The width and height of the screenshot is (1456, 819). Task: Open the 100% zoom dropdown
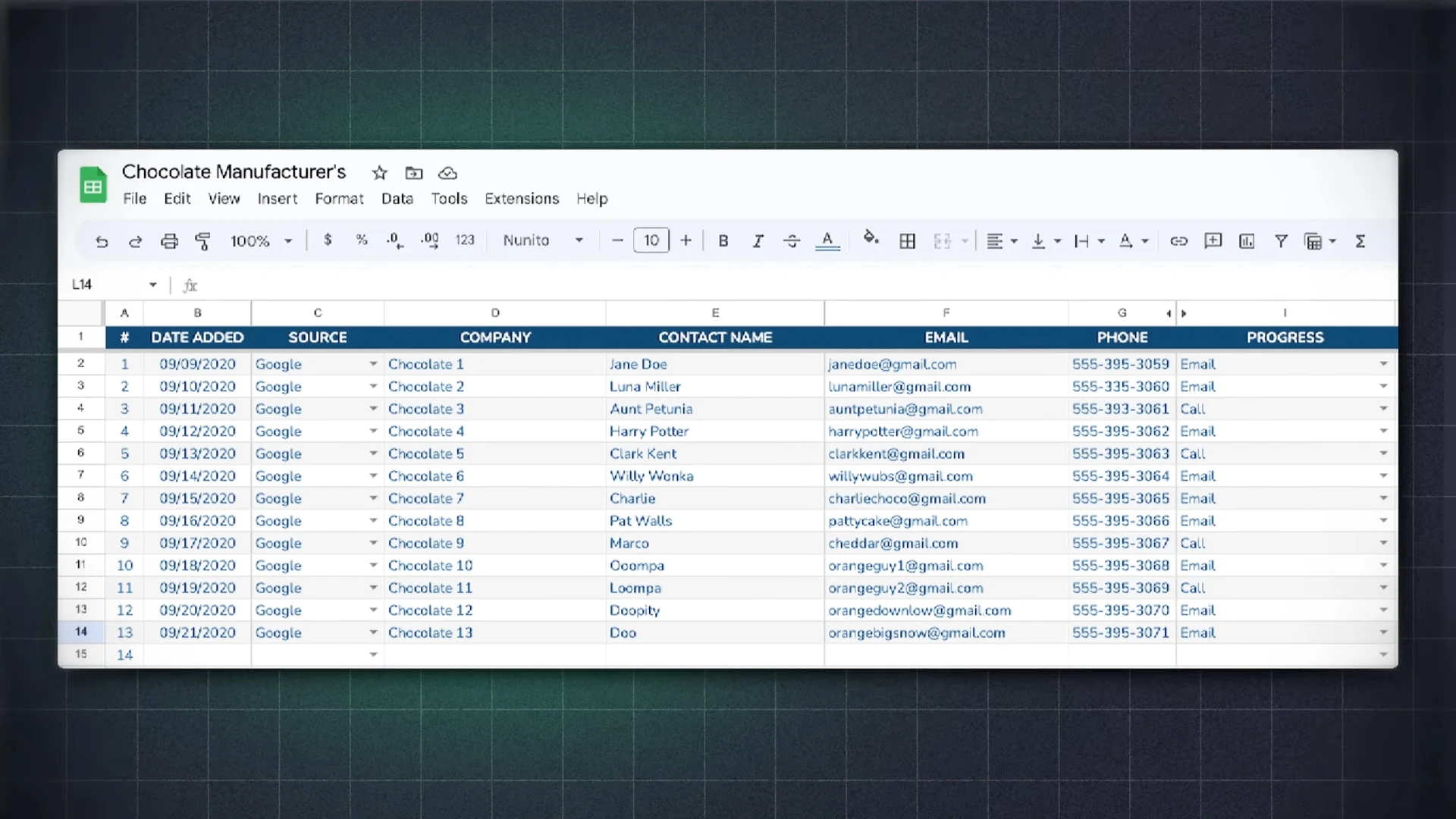click(262, 241)
